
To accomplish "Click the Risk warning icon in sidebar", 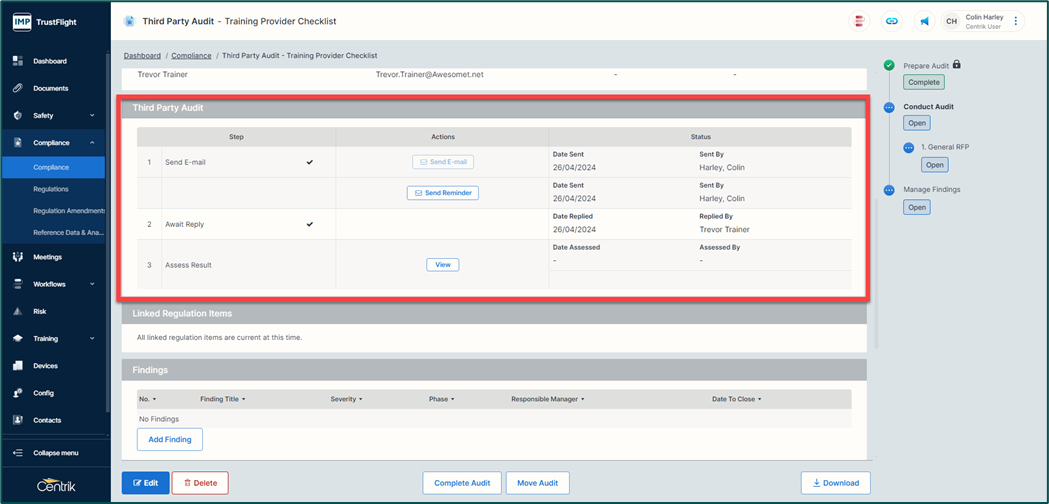I will [x=18, y=311].
